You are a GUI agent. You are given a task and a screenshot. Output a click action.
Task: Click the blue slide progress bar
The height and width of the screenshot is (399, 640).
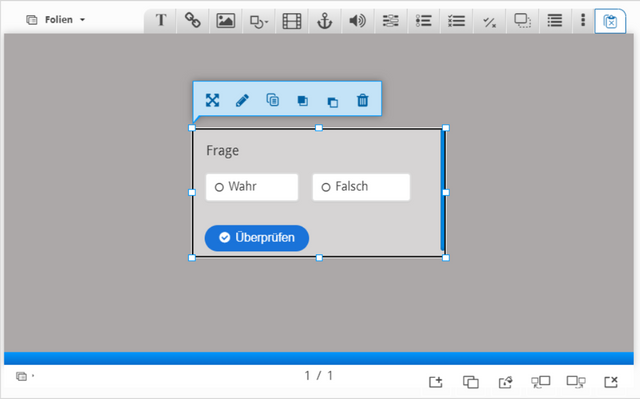pos(319,358)
